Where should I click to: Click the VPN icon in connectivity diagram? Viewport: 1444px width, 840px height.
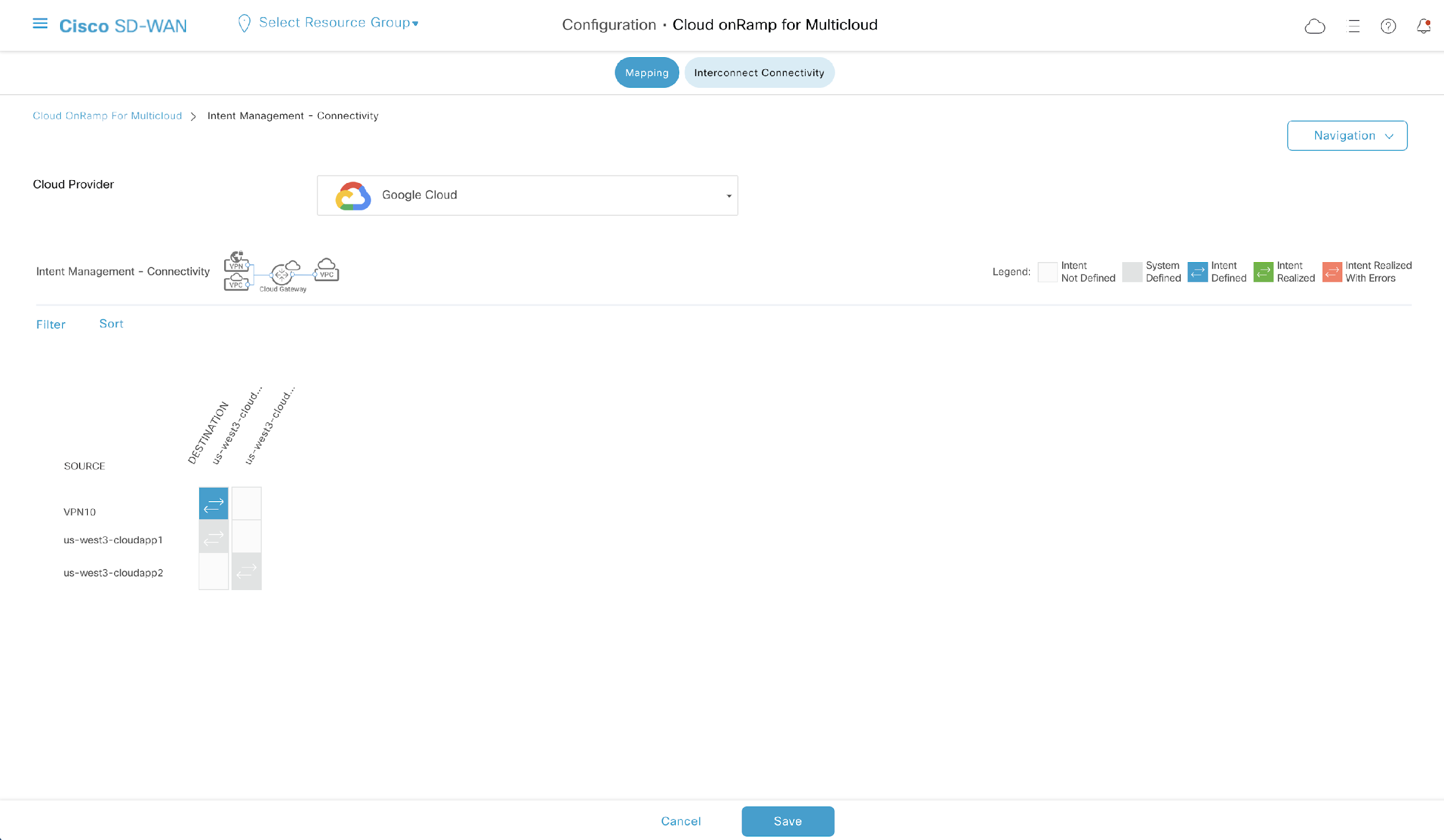pyautogui.click(x=237, y=261)
